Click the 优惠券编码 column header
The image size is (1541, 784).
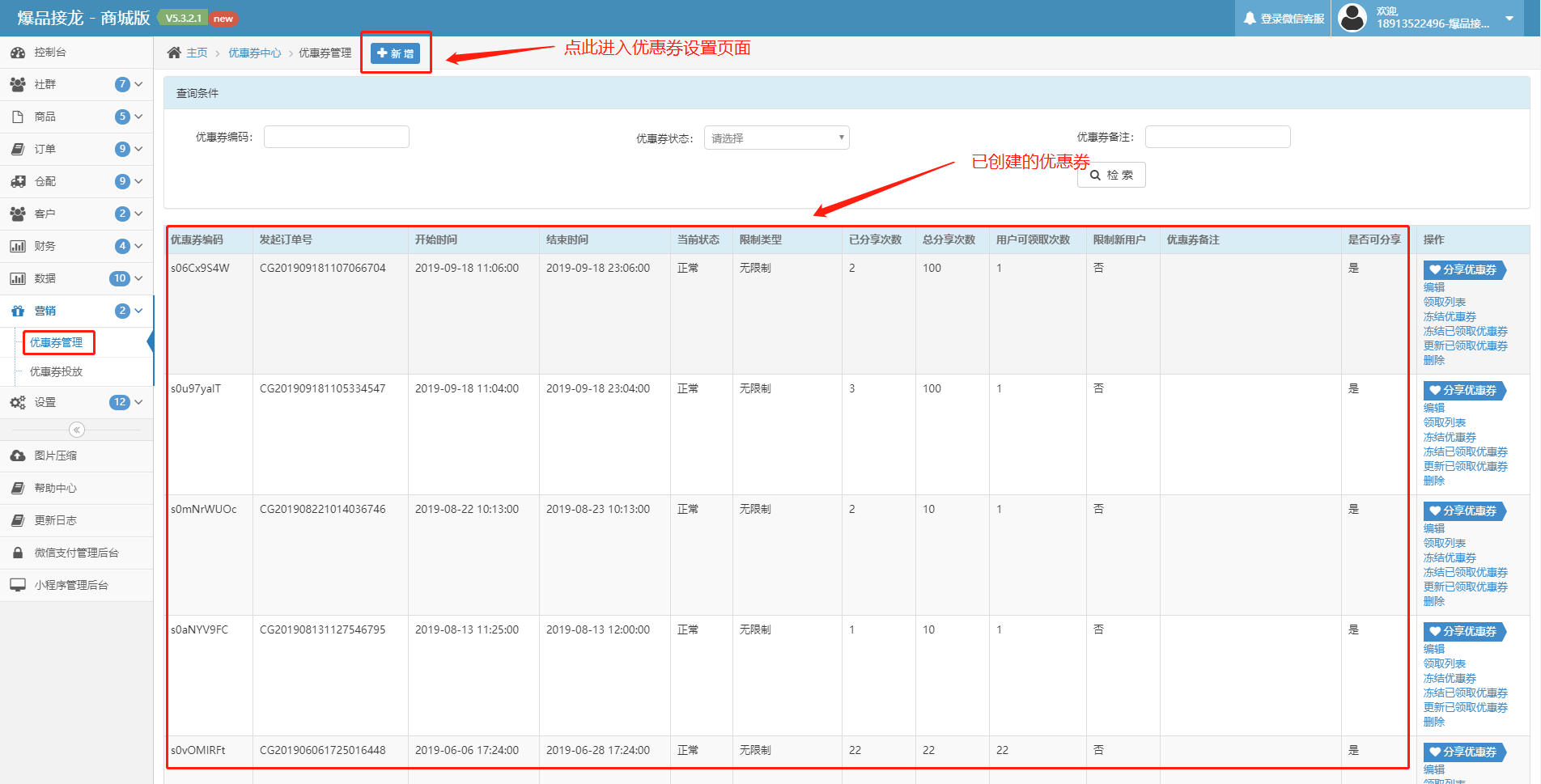(x=197, y=239)
